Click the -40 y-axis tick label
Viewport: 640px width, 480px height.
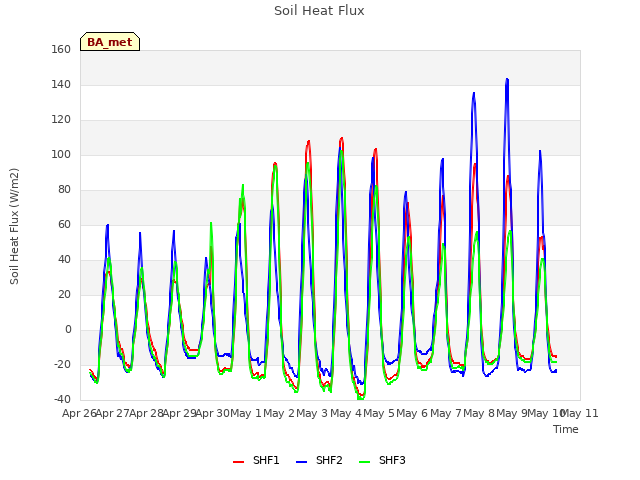point(62,399)
